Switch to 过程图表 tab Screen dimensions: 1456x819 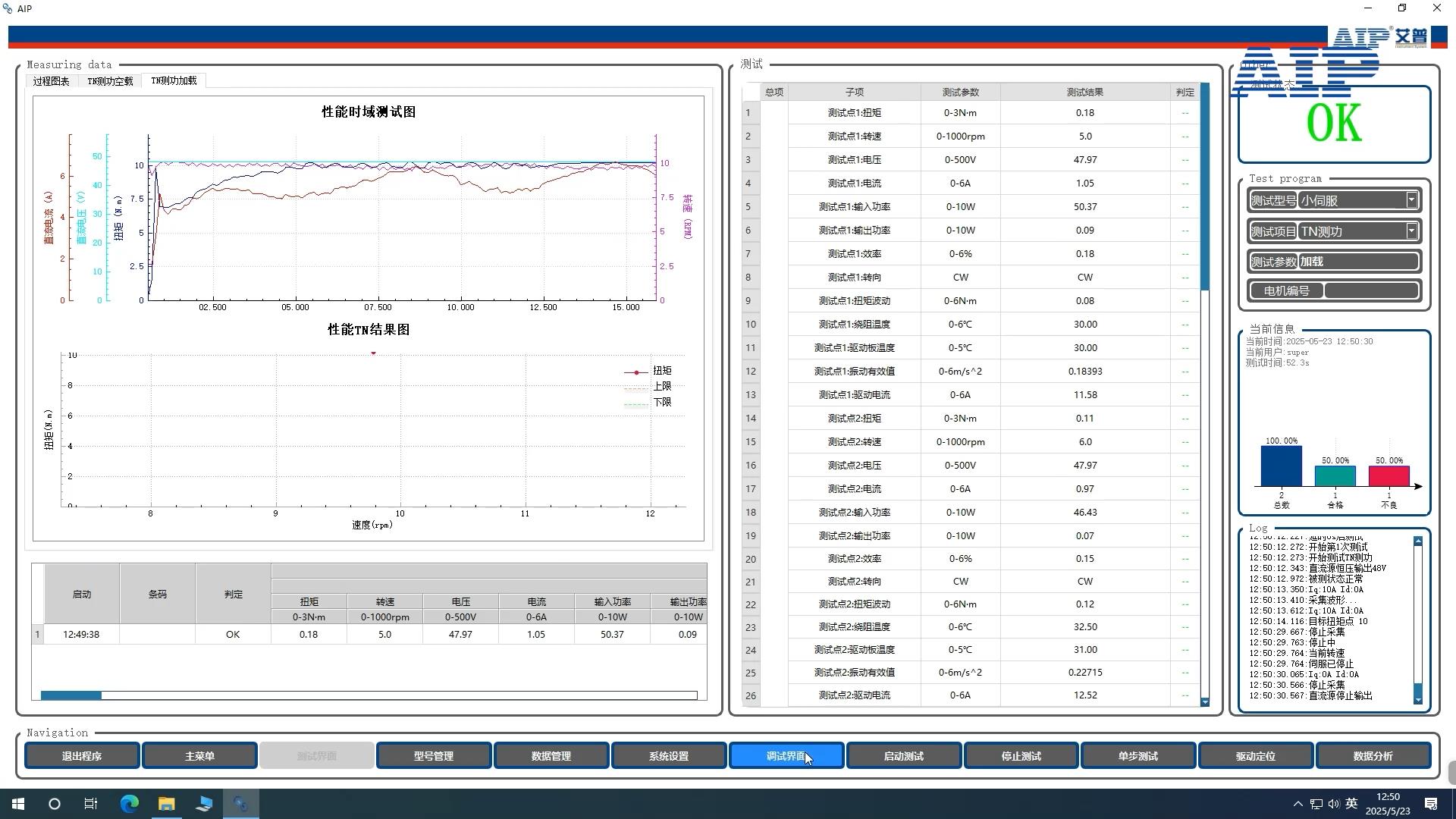[x=51, y=81]
